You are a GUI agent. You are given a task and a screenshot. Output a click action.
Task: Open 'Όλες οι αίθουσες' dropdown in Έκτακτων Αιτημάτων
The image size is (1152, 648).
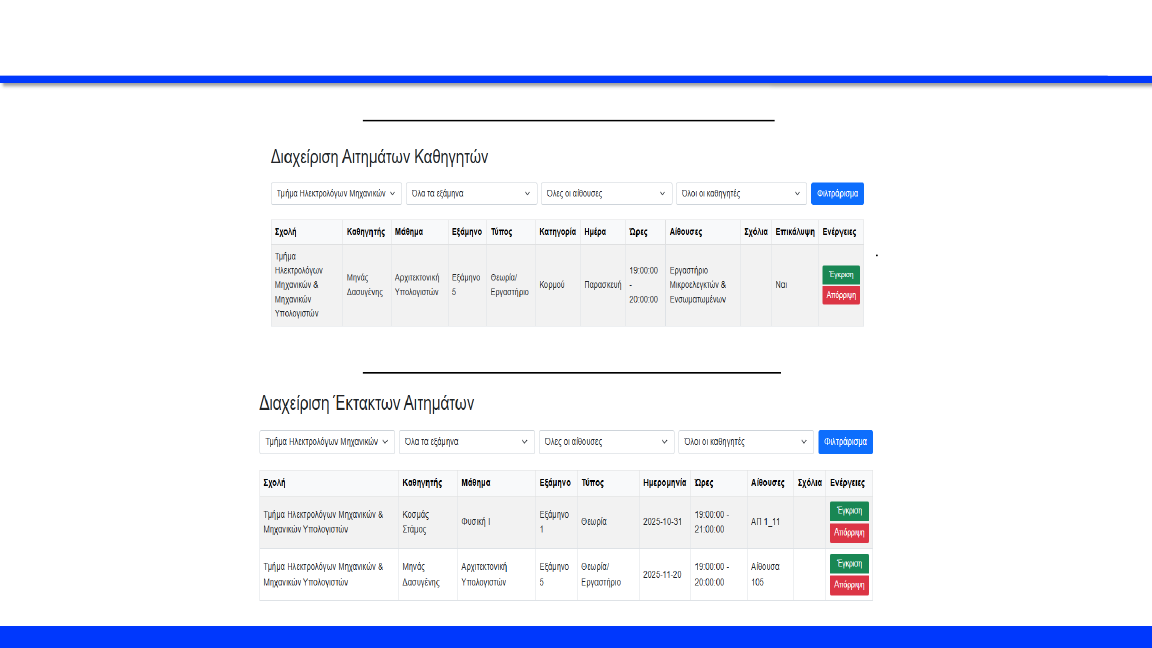606,442
